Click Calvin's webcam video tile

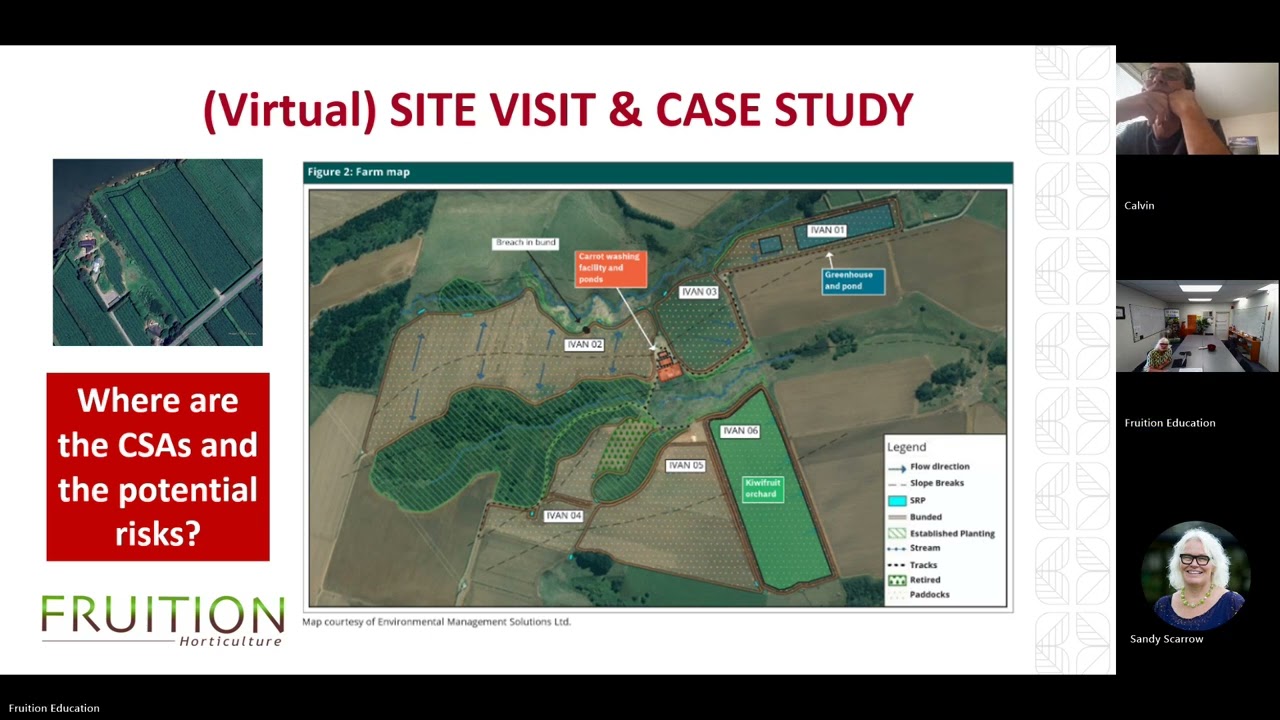pyautogui.click(x=1197, y=108)
